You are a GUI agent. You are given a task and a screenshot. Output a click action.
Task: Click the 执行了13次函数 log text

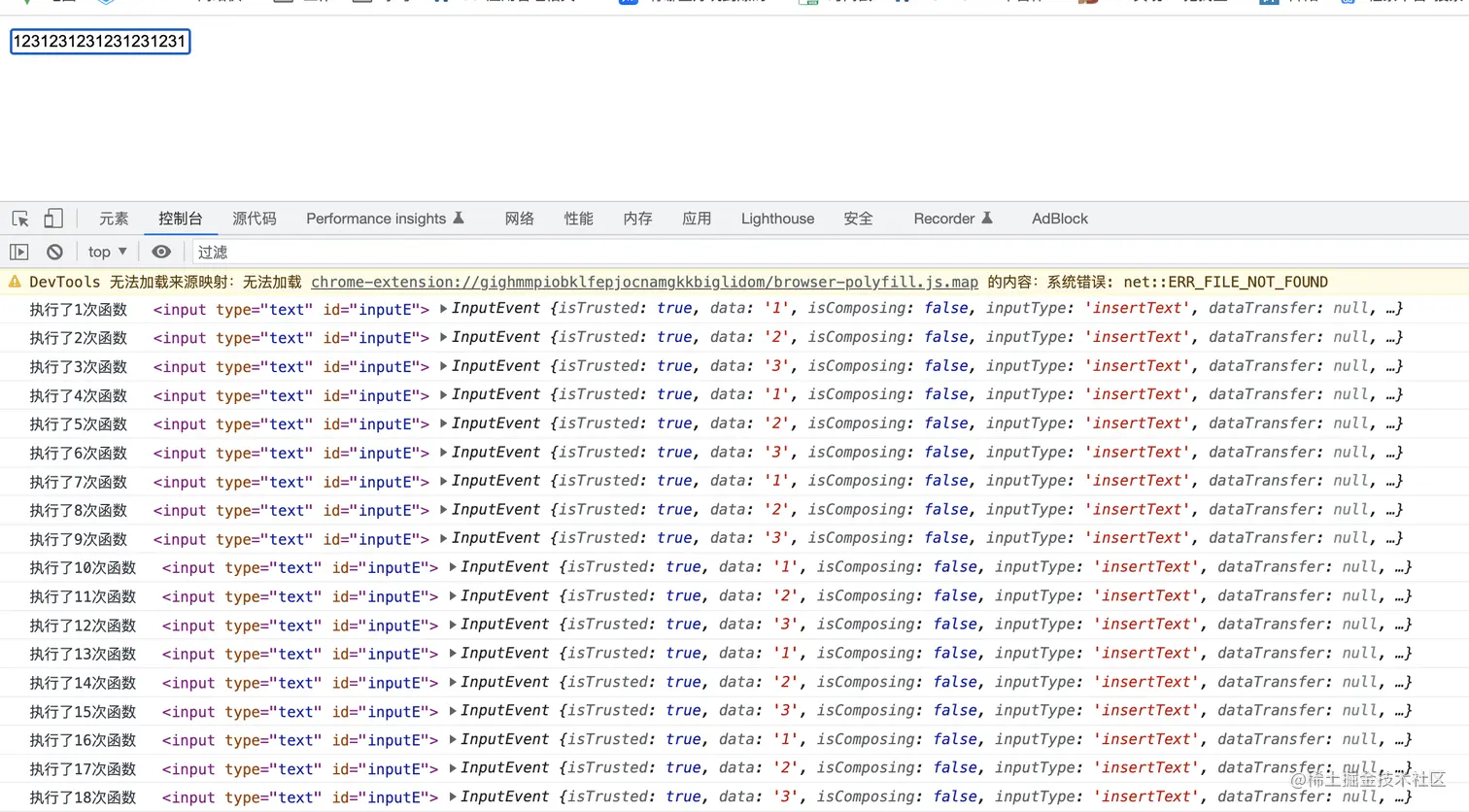coord(83,655)
